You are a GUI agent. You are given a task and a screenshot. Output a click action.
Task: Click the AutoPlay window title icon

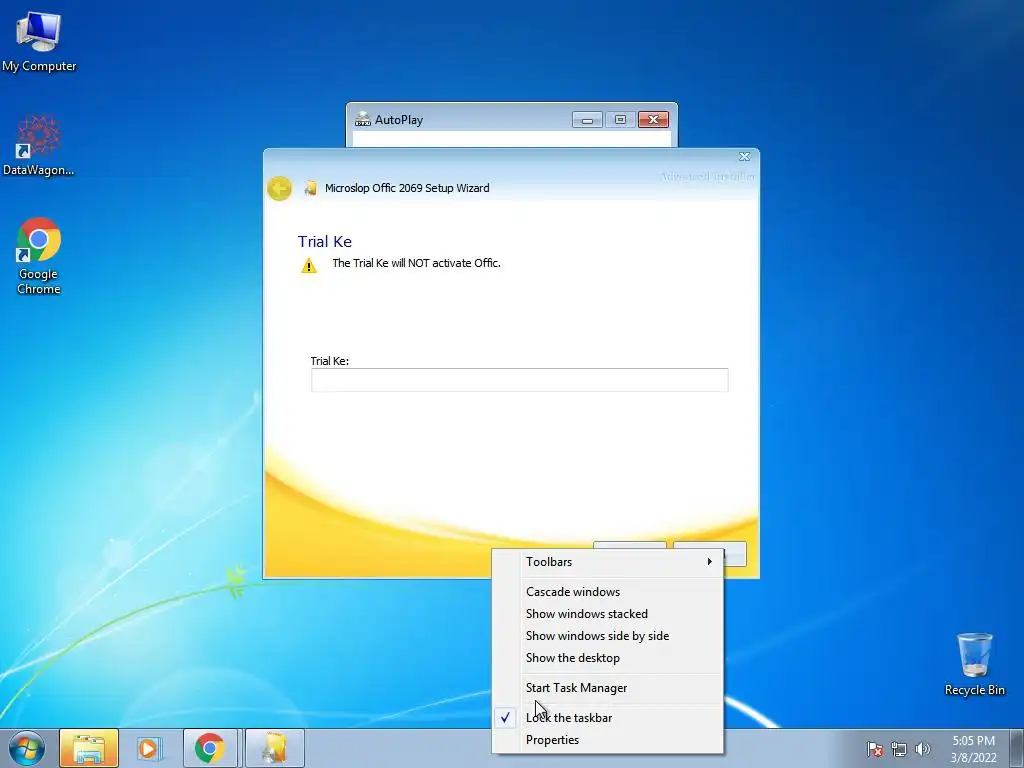pos(362,120)
